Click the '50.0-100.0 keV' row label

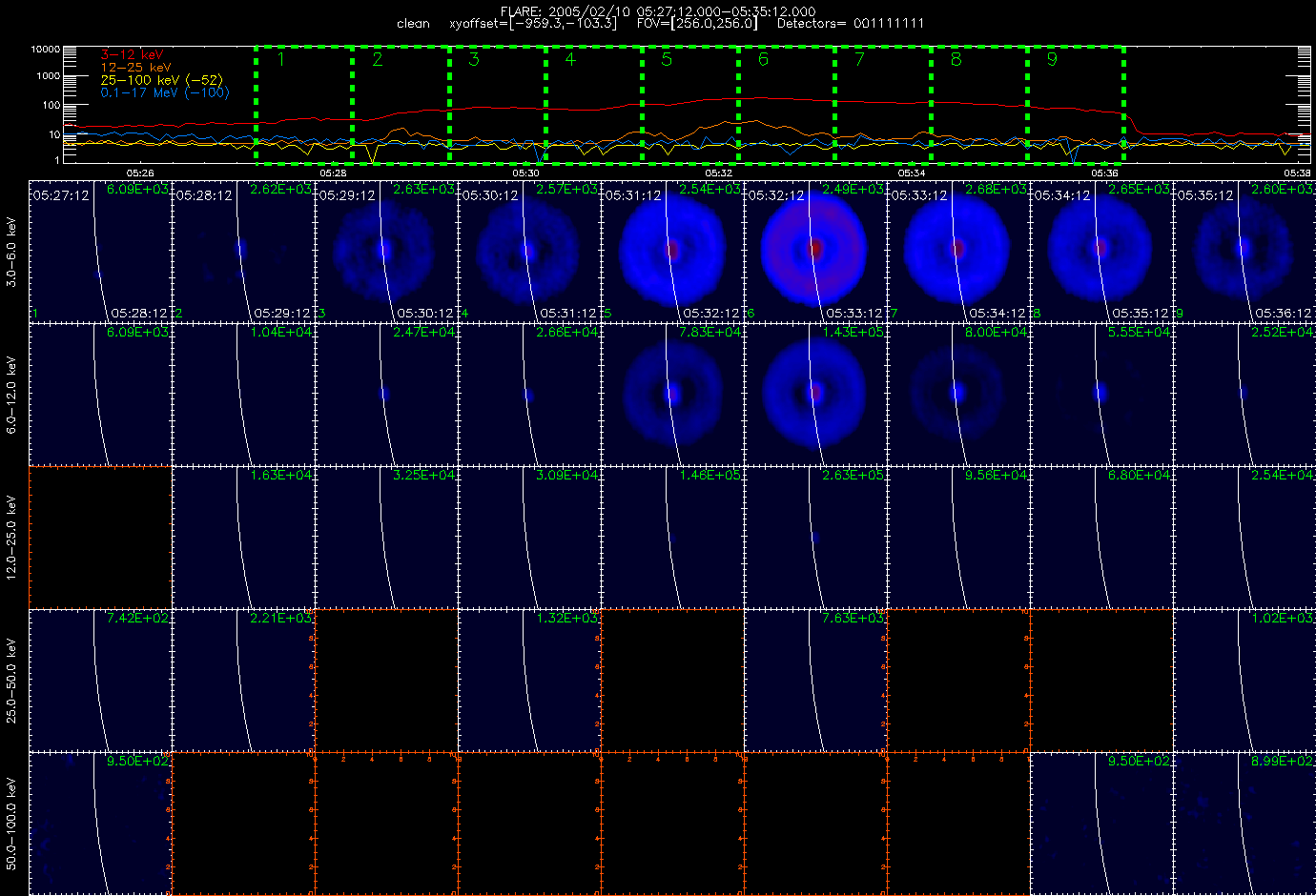click(11, 824)
